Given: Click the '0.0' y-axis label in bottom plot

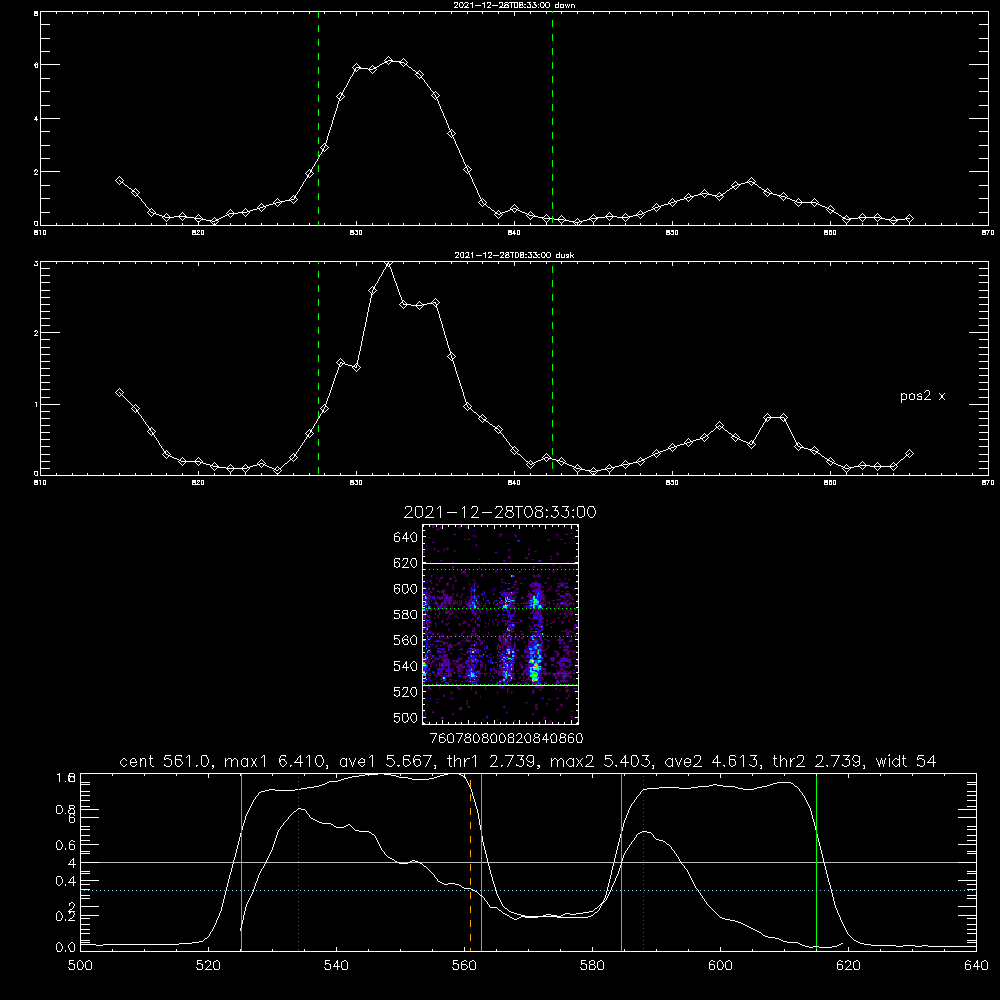Looking at the screenshot, I should [65, 947].
